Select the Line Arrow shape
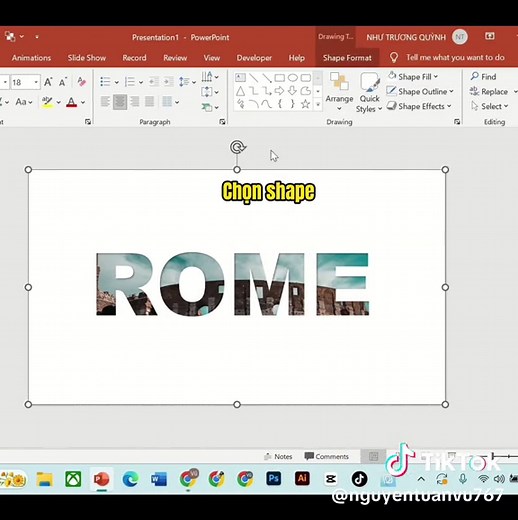The width and height of the screenshot is (518, 520). [x=267, y=78]
